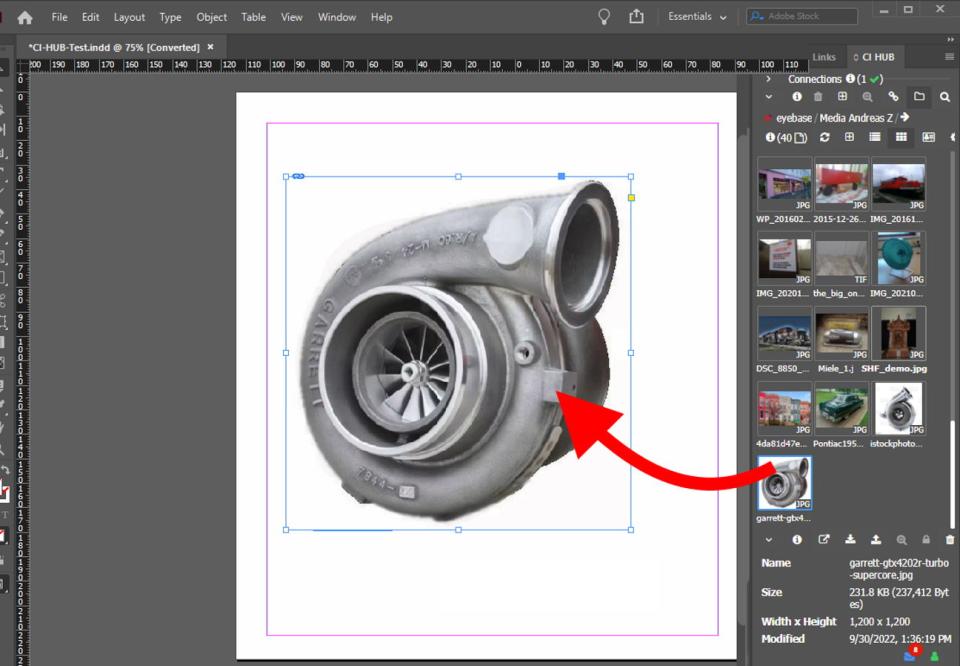The image size is (960, 666).
Task: Click the search magnifier in the Connections toolbar
Action: pos(944,96)
